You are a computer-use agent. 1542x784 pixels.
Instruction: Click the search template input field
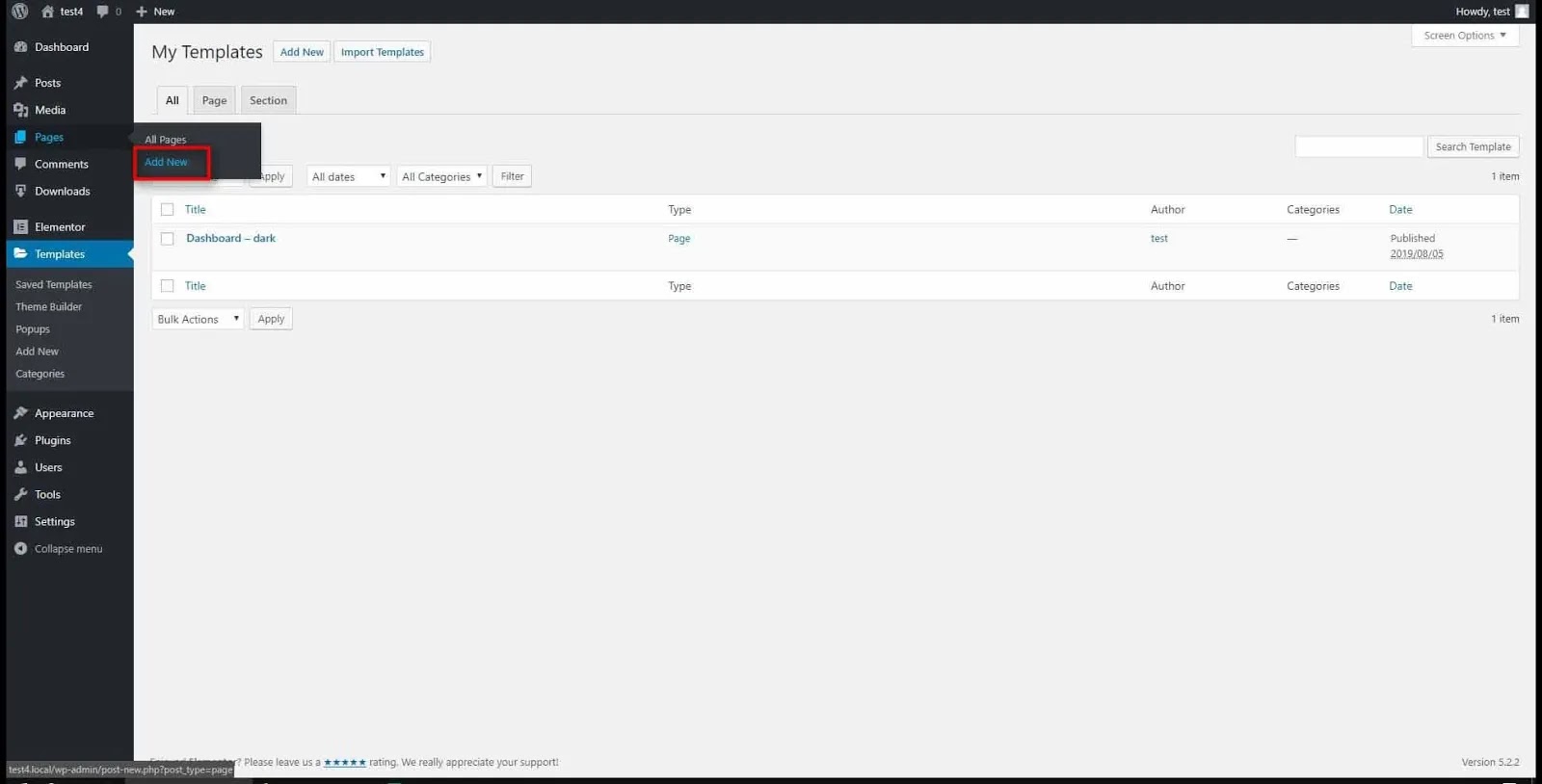point(1359,146)
